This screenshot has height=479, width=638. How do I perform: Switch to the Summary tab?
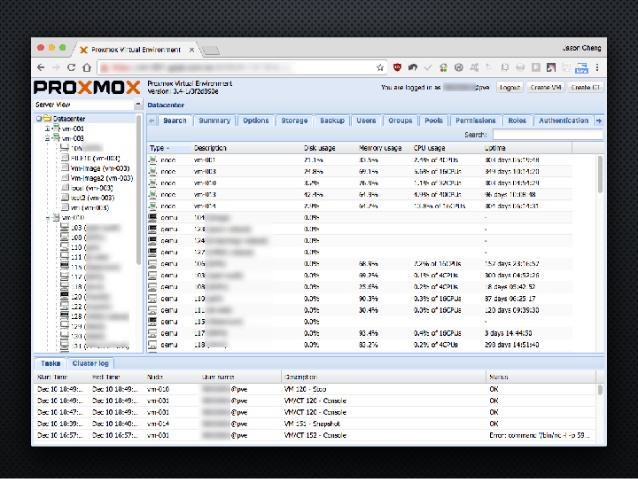pyautogui.click(x=214, y=120)
